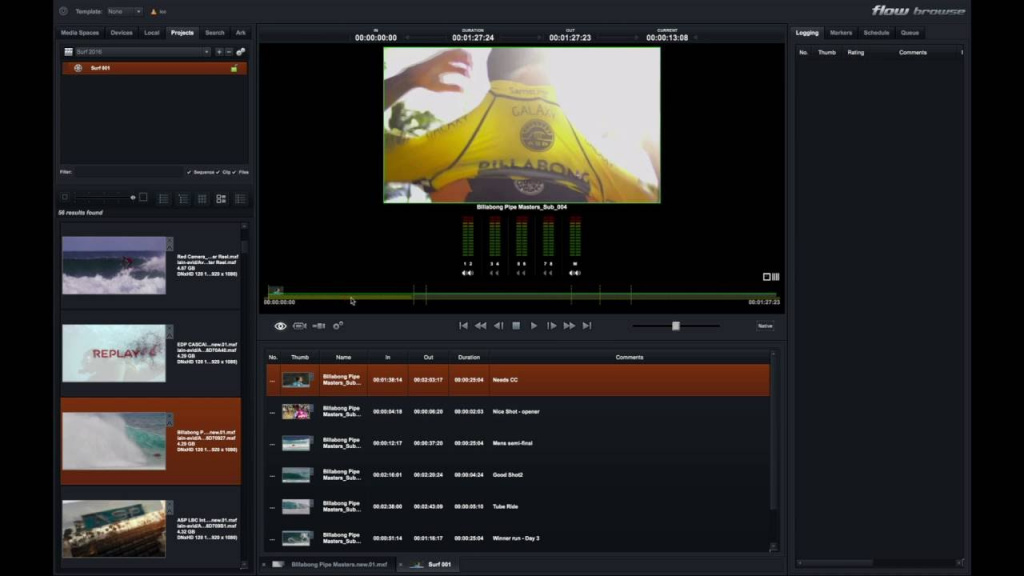Image resolution: width=1024 pixels, height=576 pixels.
Task: Open the Template dropdown
Action: tap(124, 12)
